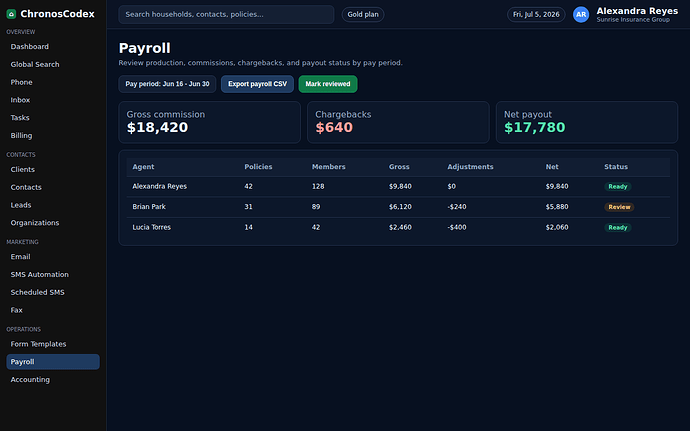The image size is (690, 431).
Task: Mark payroll as reviewed
Action: (x=328, y=84)
